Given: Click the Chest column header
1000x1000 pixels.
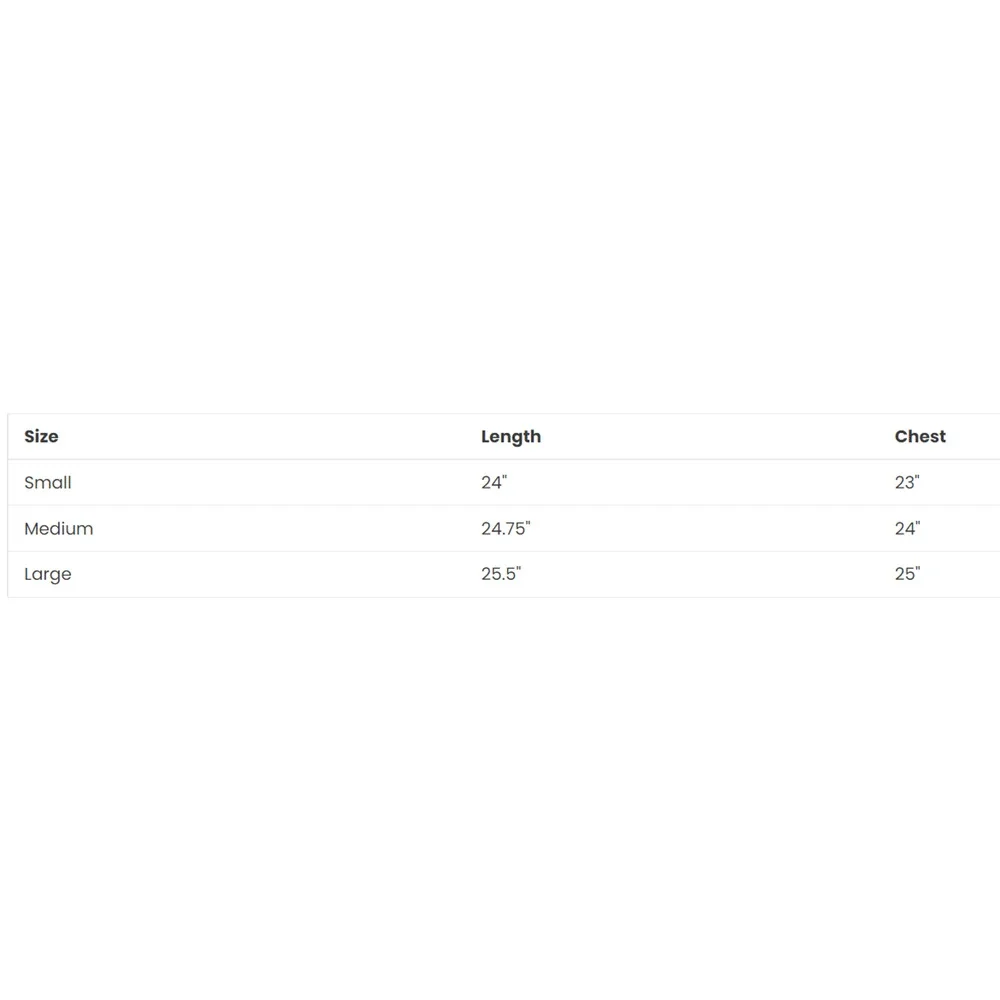Looking at the screenshot, I should pos(920,436).
